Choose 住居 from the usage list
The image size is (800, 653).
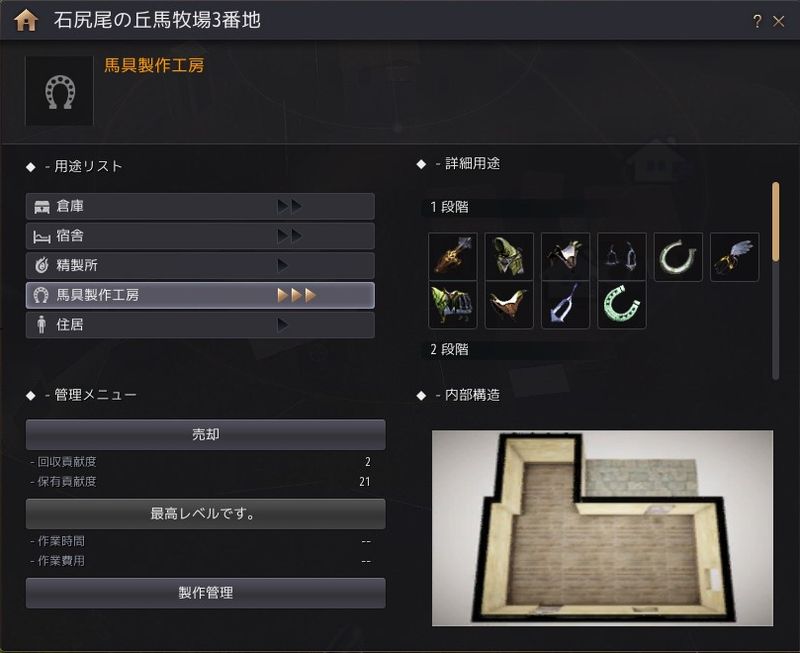200,324
